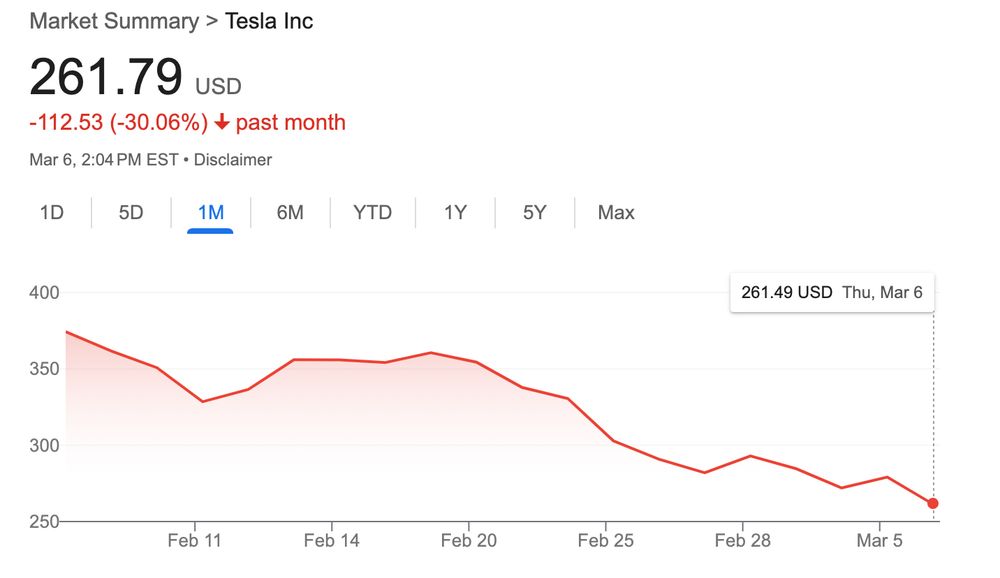Show the YTD chart view
The width and height of the screenshot is (1000, 578).
[x=371, y=212]
